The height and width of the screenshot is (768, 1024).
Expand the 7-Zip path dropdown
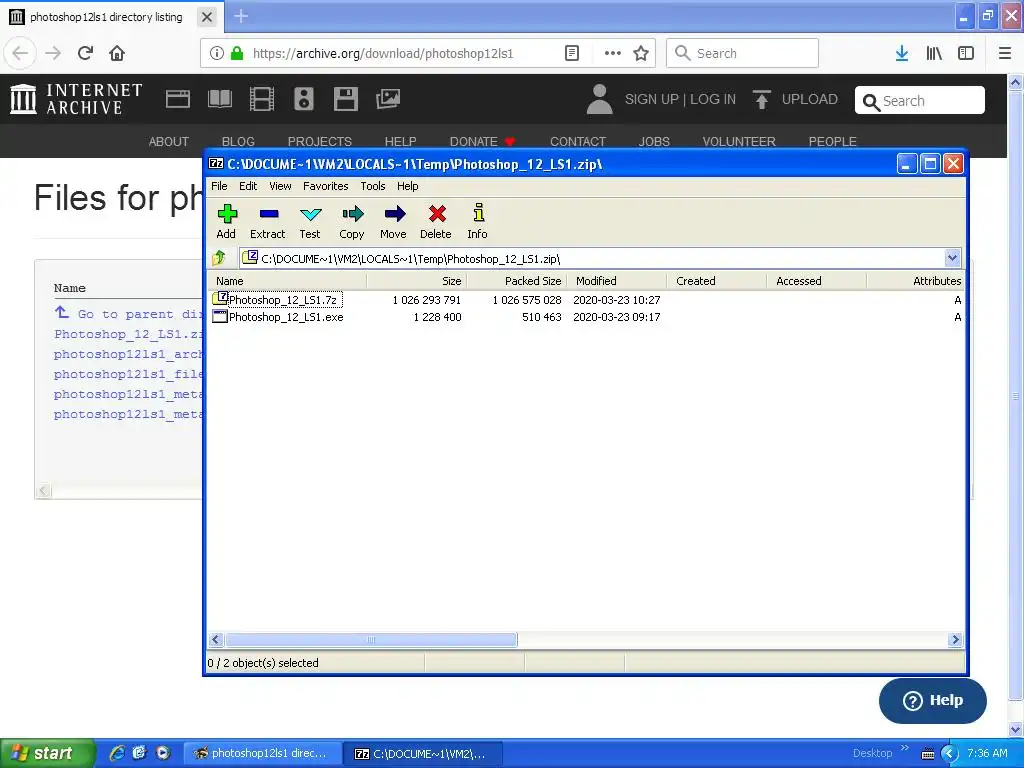coord(952,258)
